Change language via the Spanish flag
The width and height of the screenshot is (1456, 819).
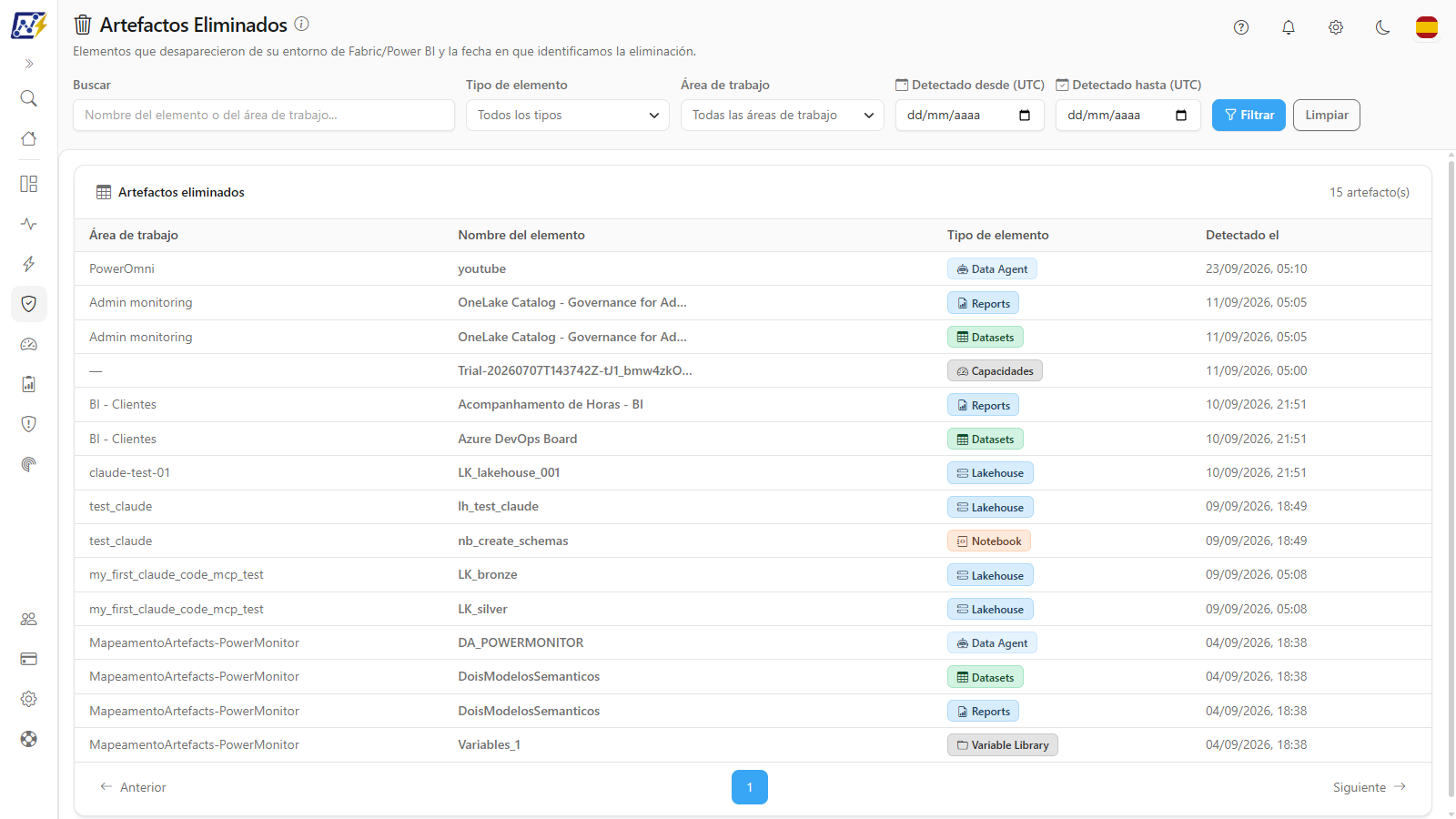1427,27
